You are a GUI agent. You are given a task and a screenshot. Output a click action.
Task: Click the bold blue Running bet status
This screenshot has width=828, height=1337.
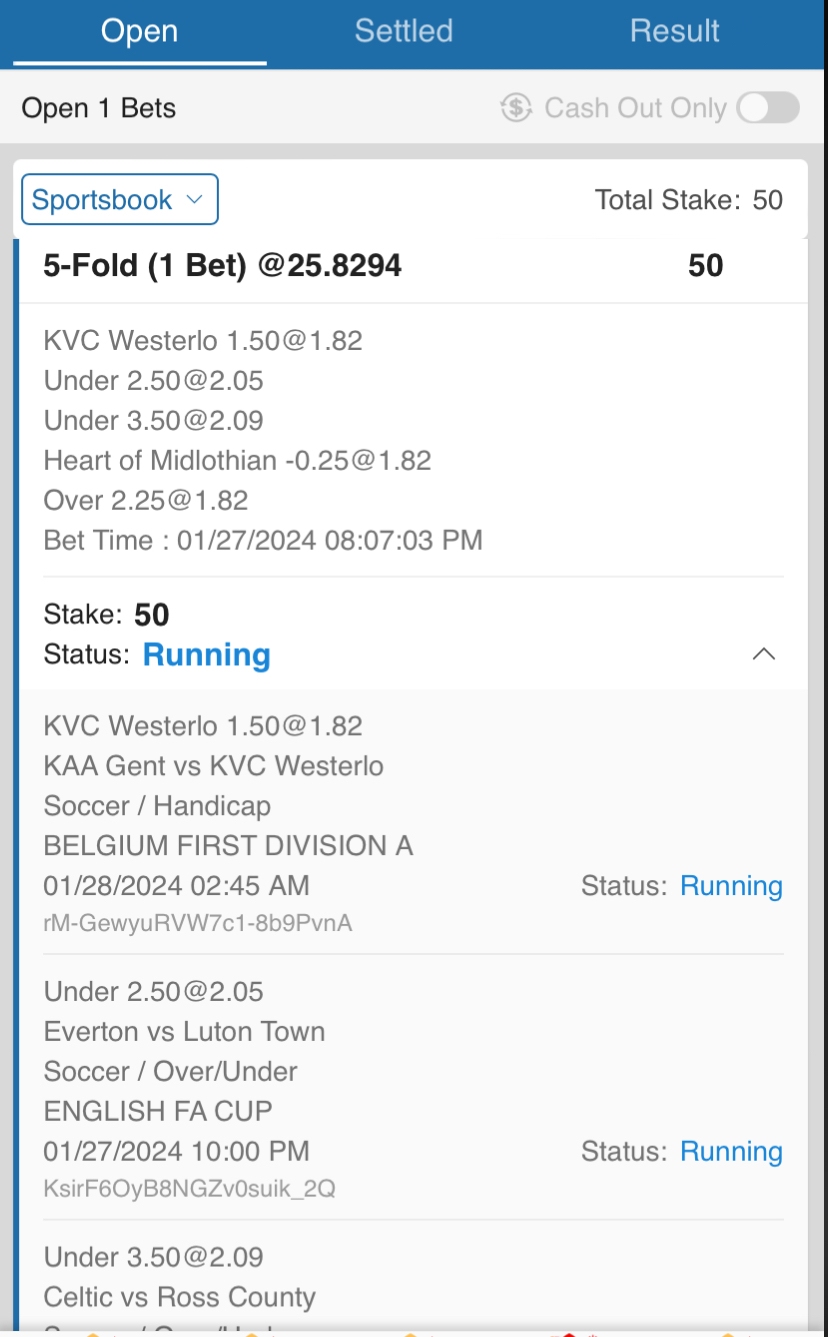(207, 655)
